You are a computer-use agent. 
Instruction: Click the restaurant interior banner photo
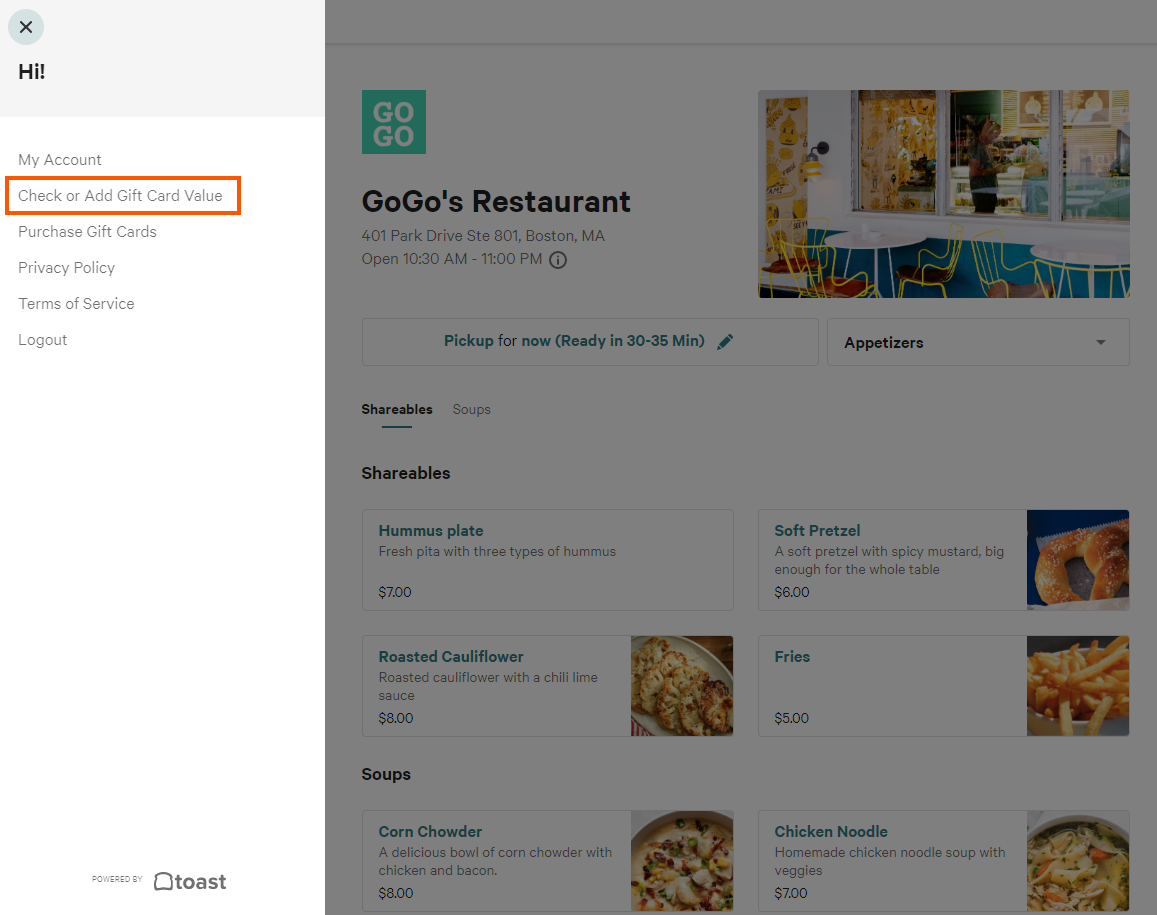[x=943, y=194]
